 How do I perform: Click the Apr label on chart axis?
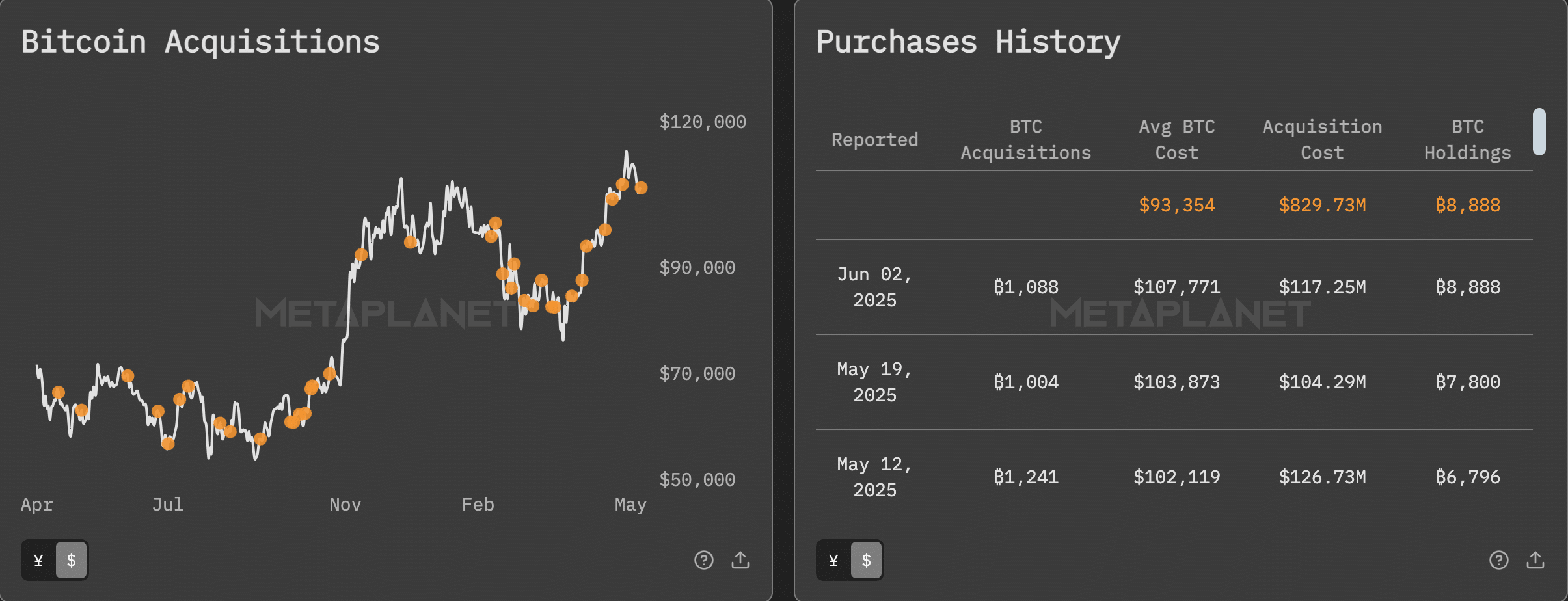coord(37,505)
